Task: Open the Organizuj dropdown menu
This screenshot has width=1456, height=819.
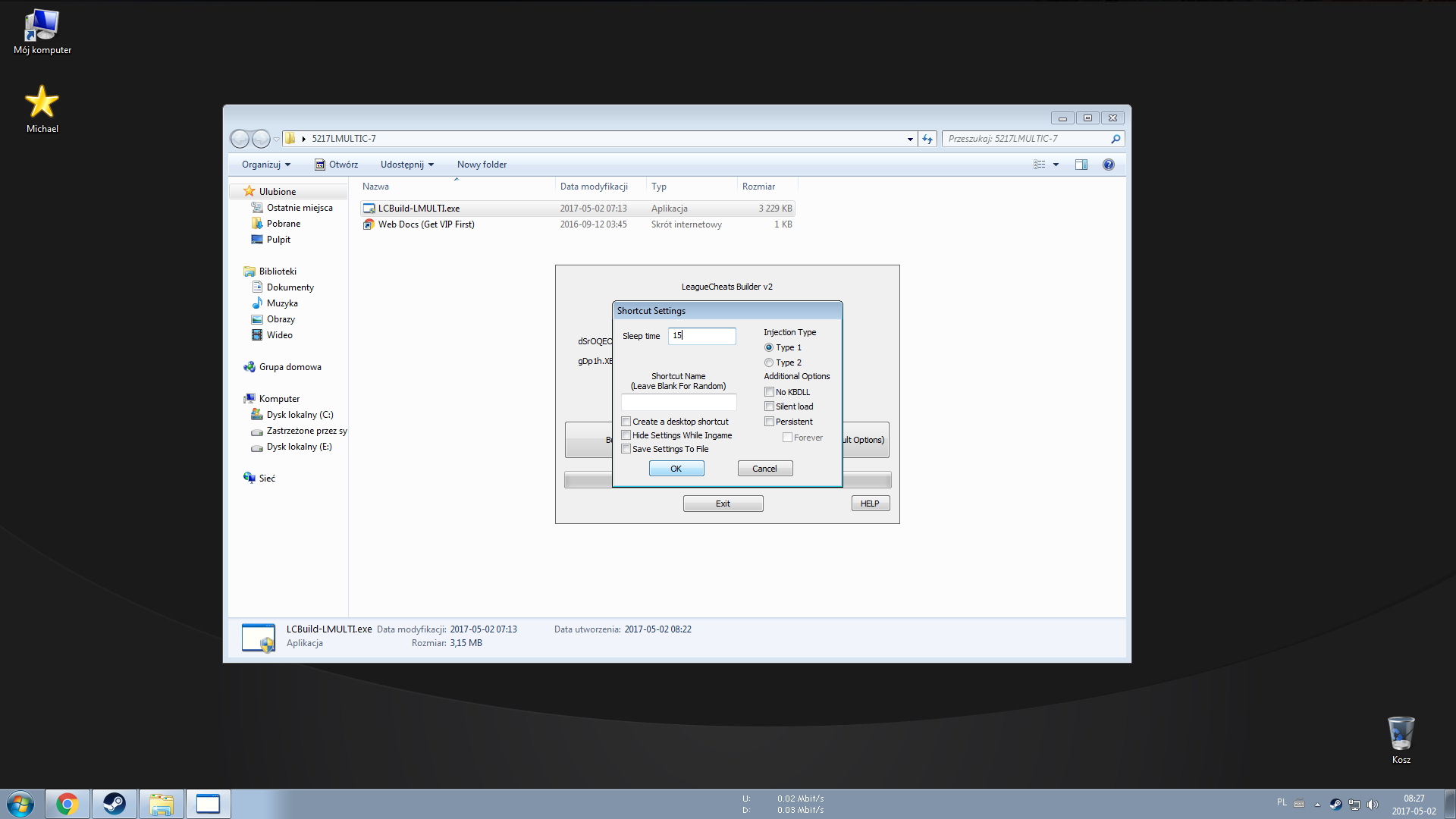Action: pyautogui.click(x=266, y=165)
